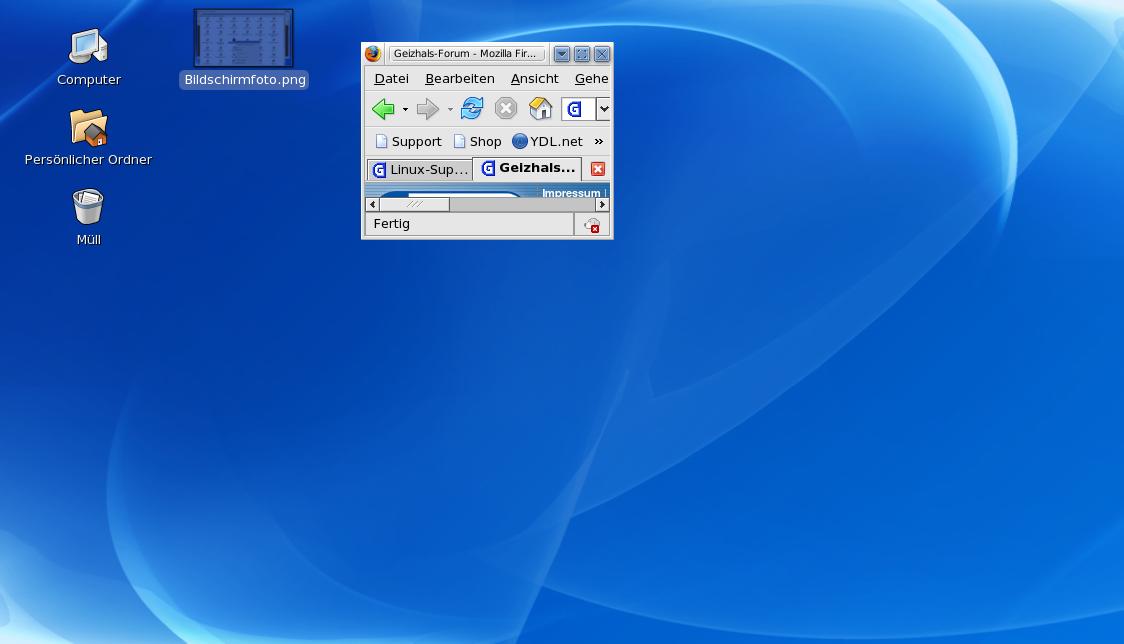Image resolution: width=1124 pixels, height=644 pixels.
Task: Open the Forward history dropdown arrow
Action: pyautogui.click(x=450, y=110)
